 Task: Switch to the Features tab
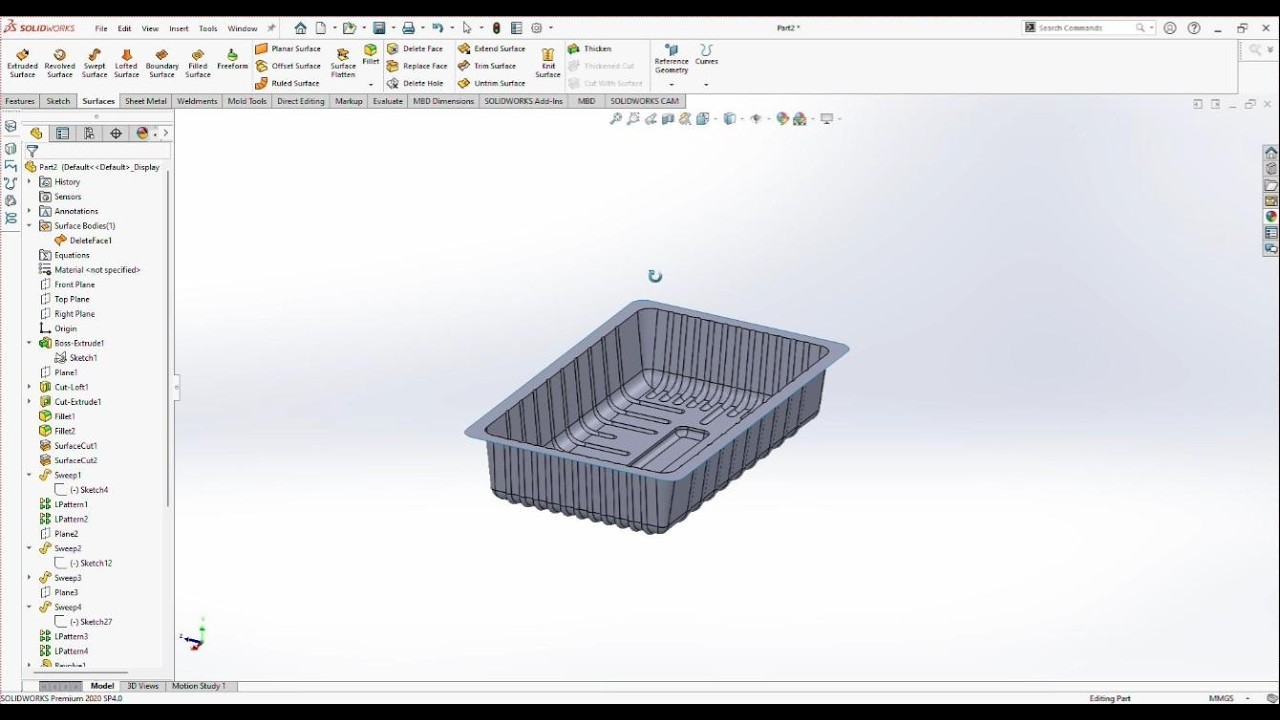tap(20, 101)
